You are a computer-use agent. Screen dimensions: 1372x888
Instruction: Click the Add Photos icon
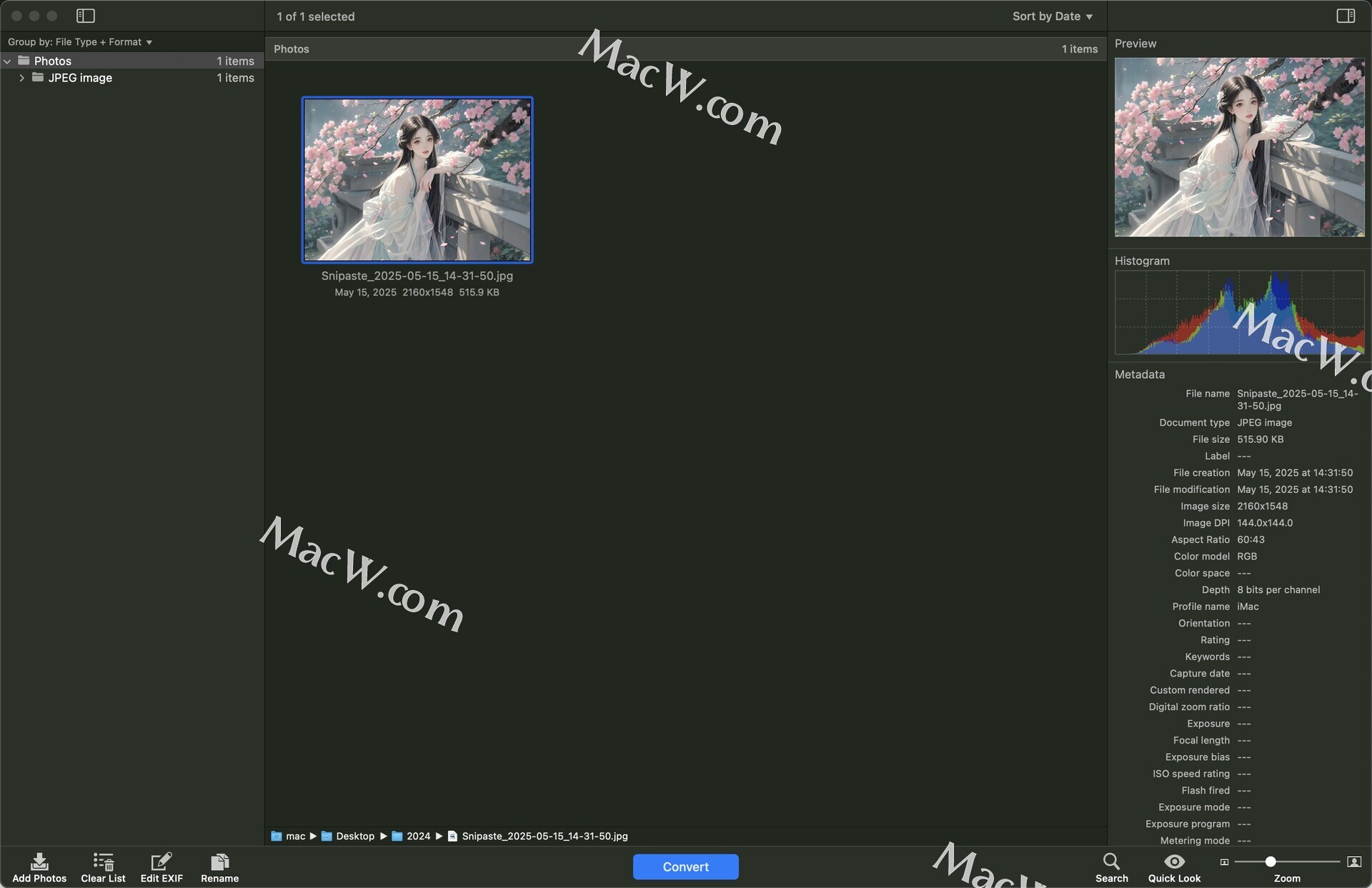[39, 862]
